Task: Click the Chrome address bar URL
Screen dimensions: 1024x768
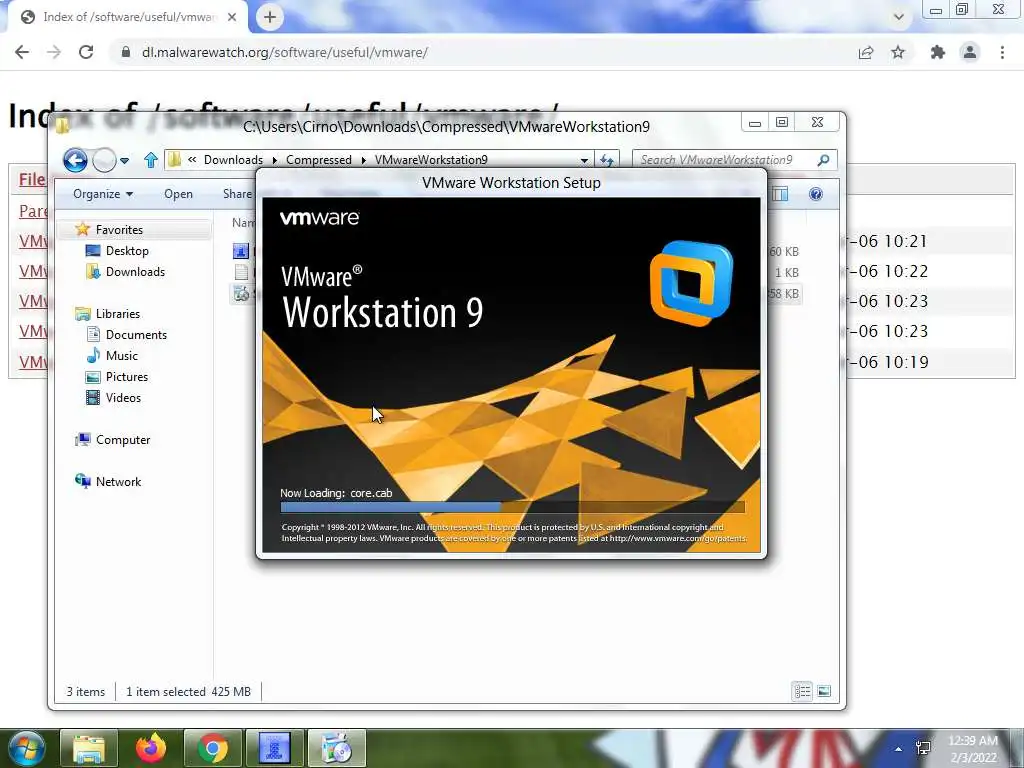Action: (x=285, y=52)
